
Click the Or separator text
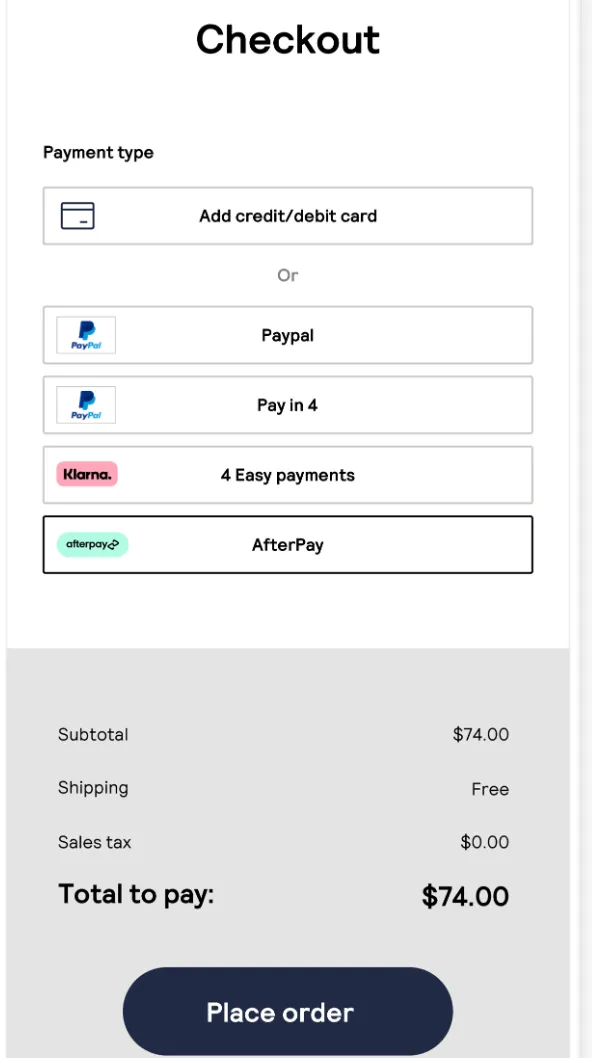[288, 275]
